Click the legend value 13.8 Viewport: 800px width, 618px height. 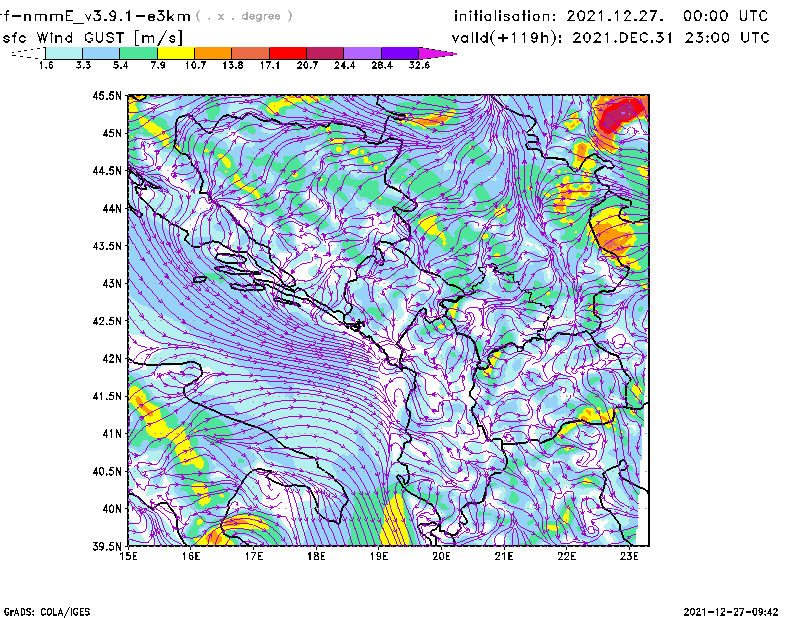pyautogui.click(x=233, y=65)
